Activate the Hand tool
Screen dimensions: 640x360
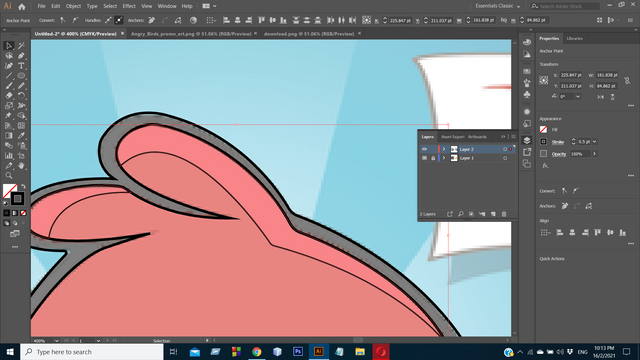pos(21,166)
